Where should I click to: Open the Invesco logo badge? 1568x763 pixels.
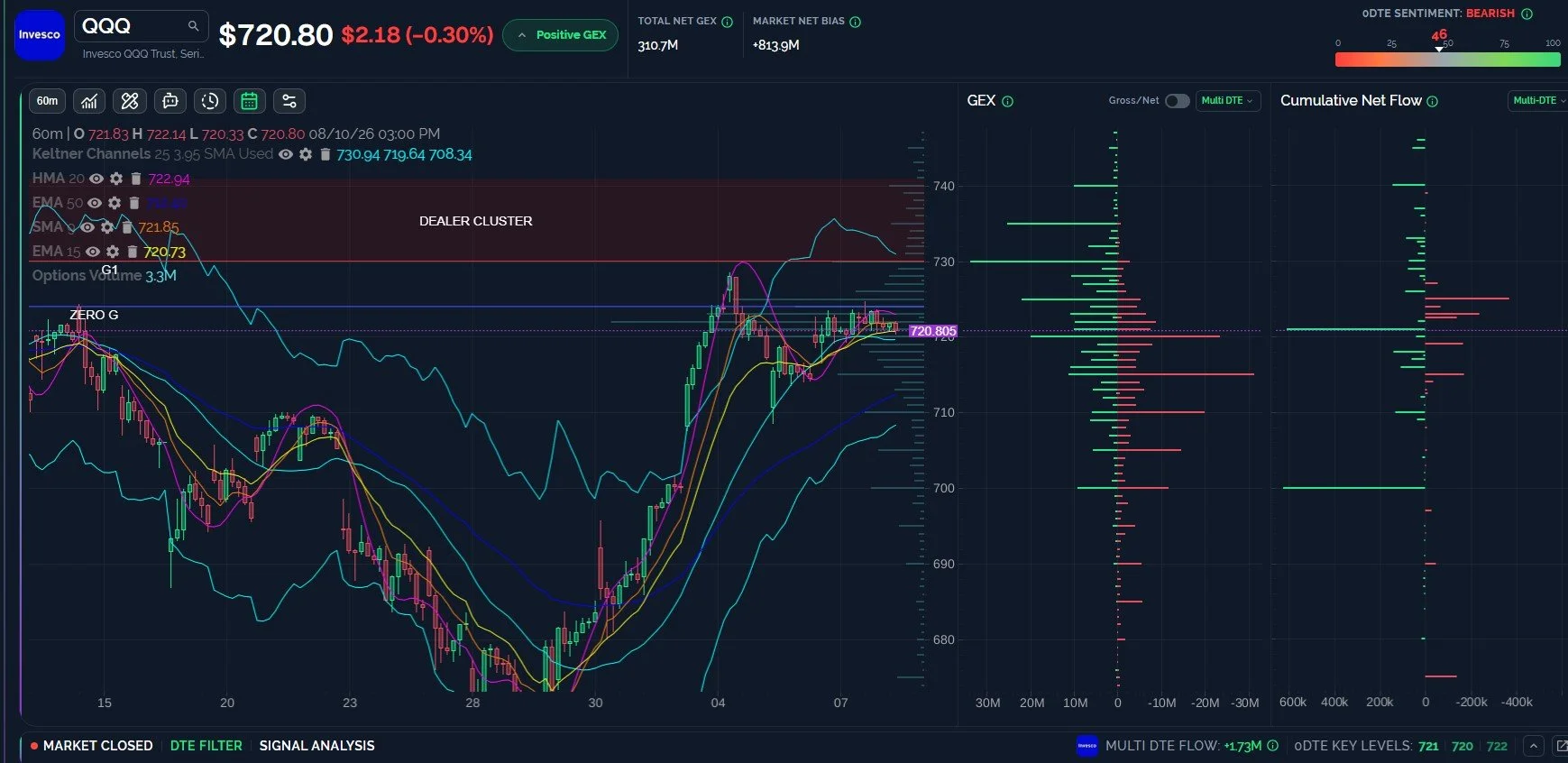click(x=40, y=35)
